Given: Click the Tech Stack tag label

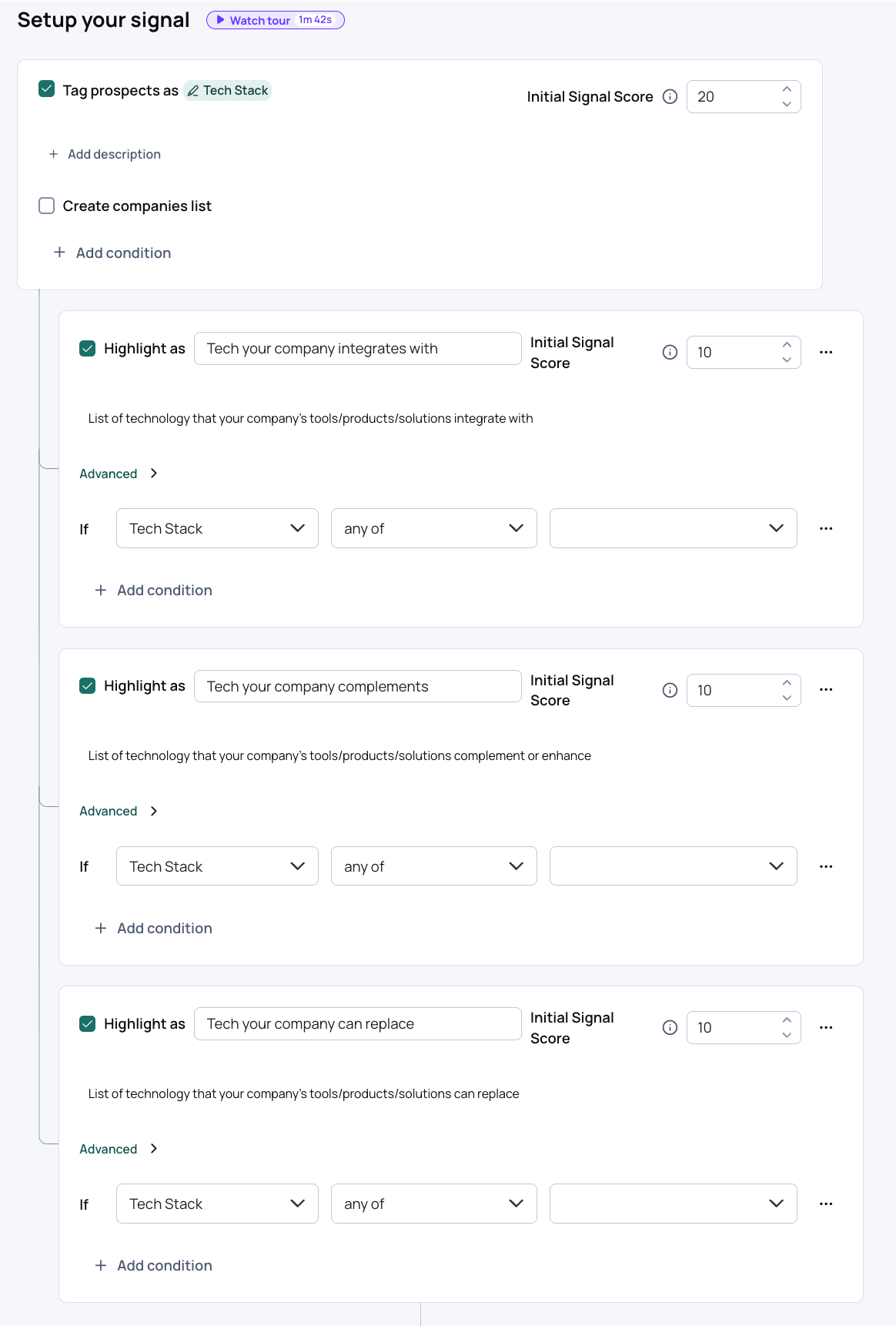Looking at the screenshot, I should [236, 91].
